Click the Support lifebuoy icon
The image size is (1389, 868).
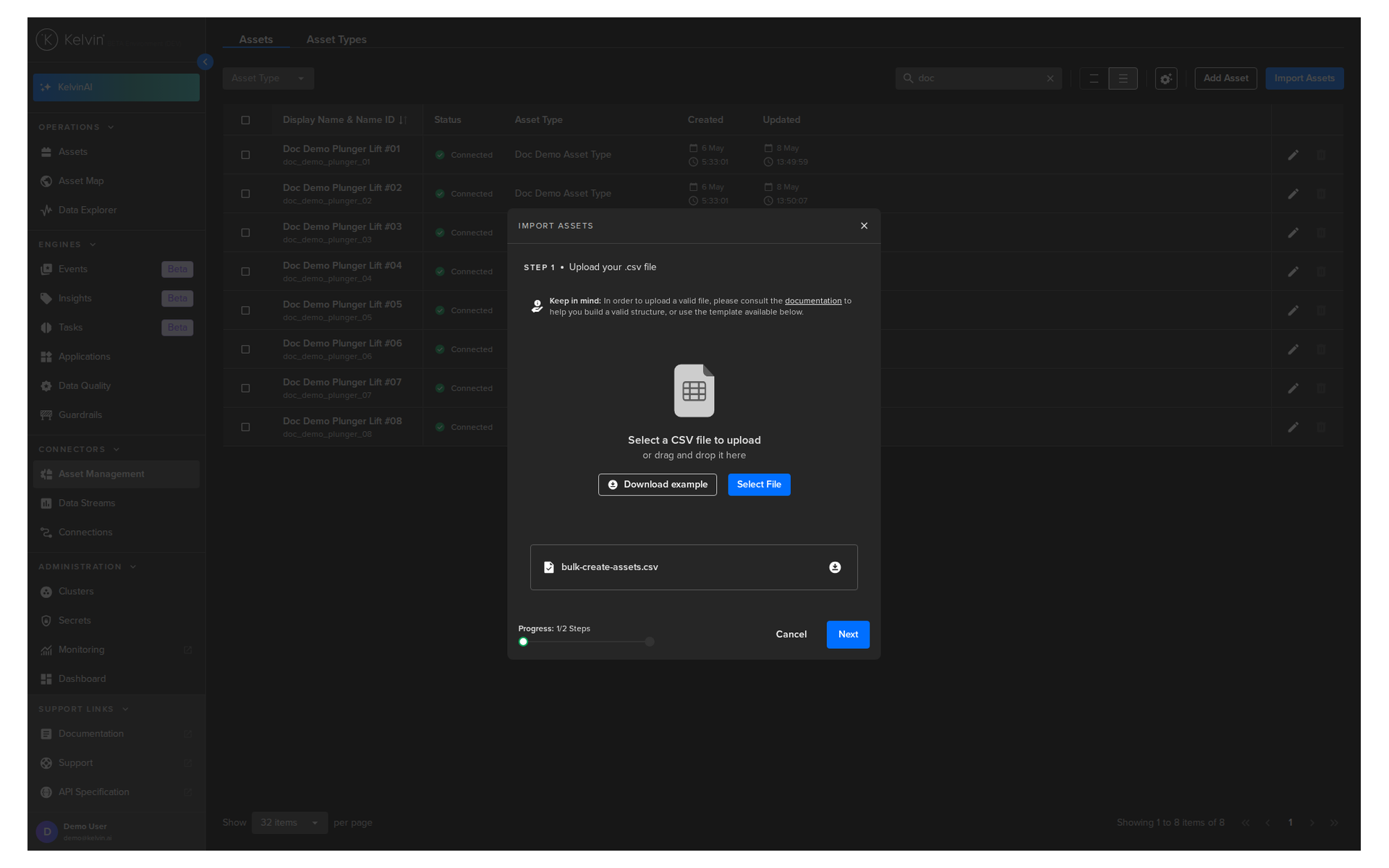coord(46,763)
